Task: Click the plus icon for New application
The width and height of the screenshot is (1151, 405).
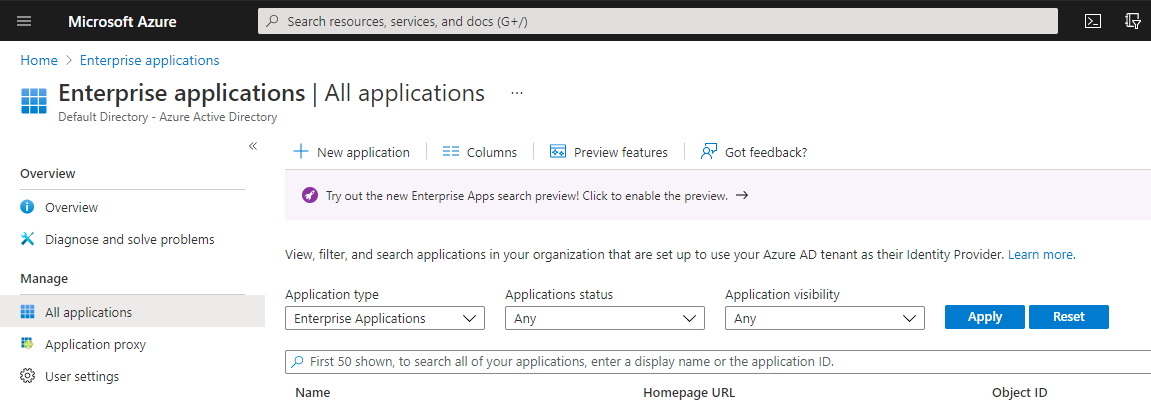Action: (300, 152)
